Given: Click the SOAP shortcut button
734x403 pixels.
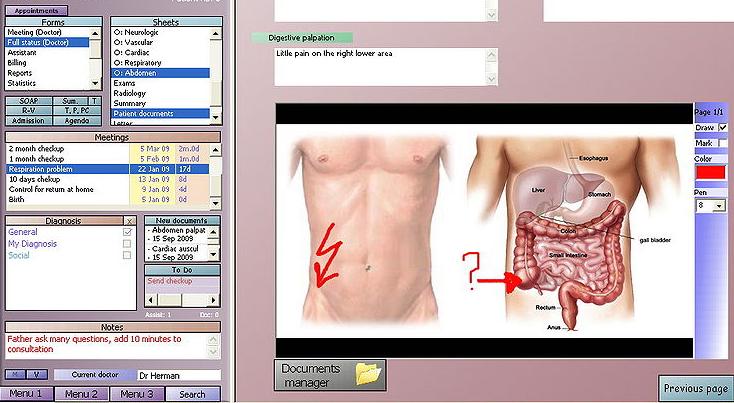Looking at the screenshot, I should point(28,101).
